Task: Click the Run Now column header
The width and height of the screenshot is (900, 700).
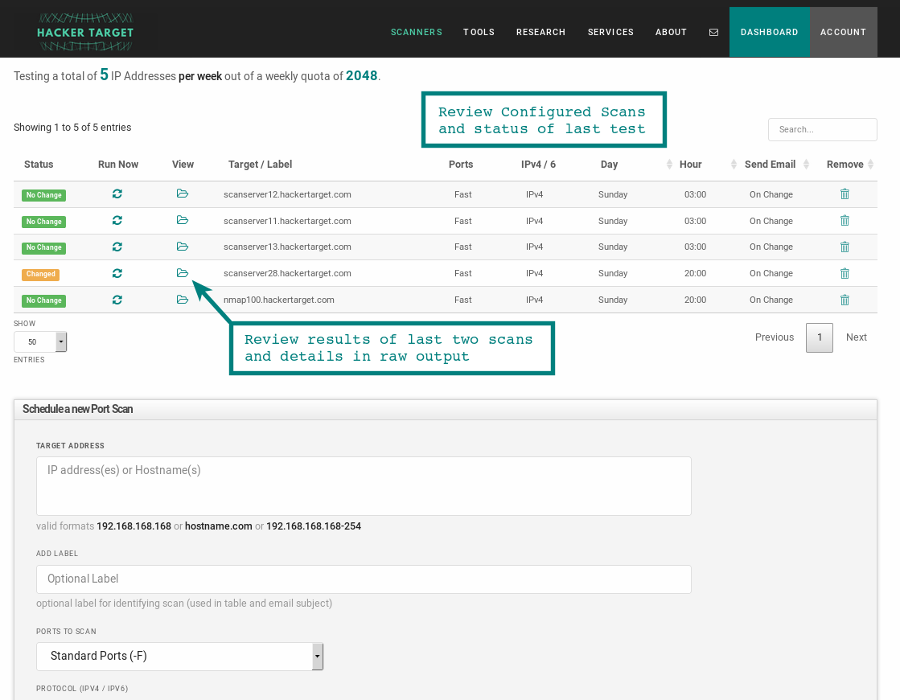Action: [118, 165]
